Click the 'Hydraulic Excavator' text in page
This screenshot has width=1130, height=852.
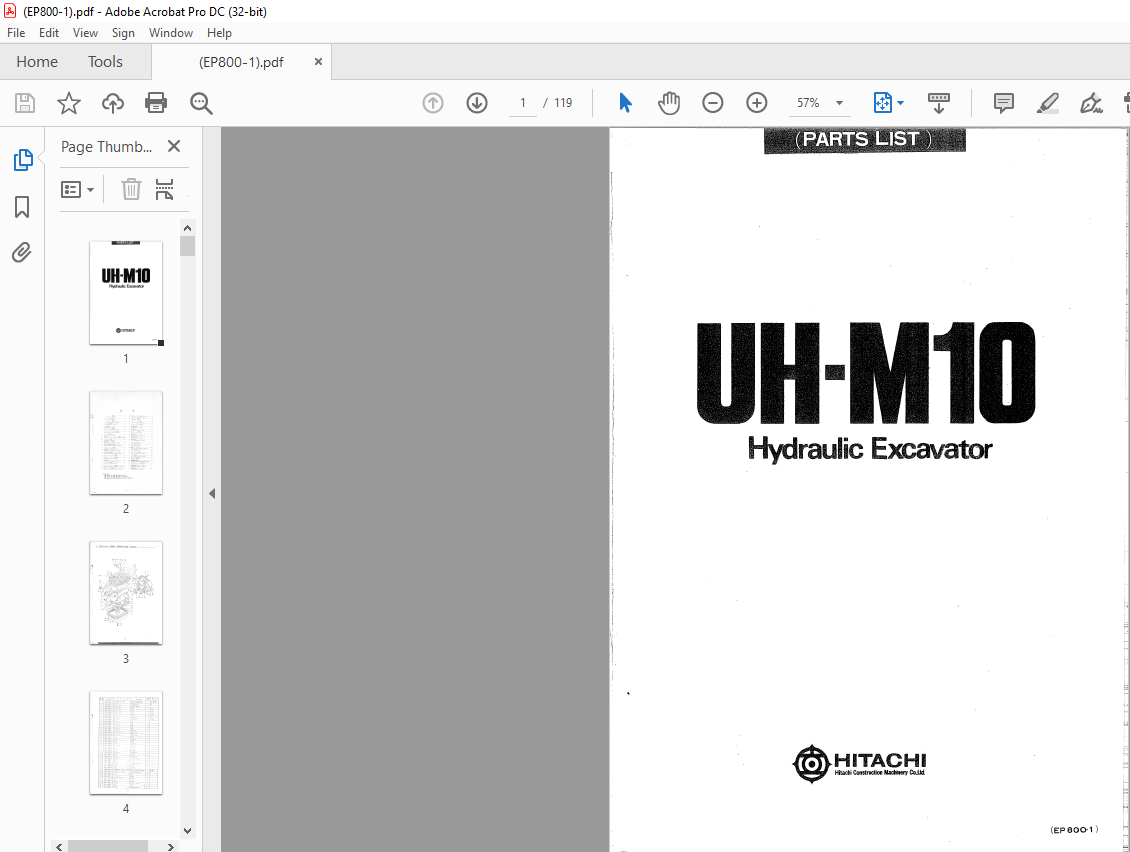870,449
